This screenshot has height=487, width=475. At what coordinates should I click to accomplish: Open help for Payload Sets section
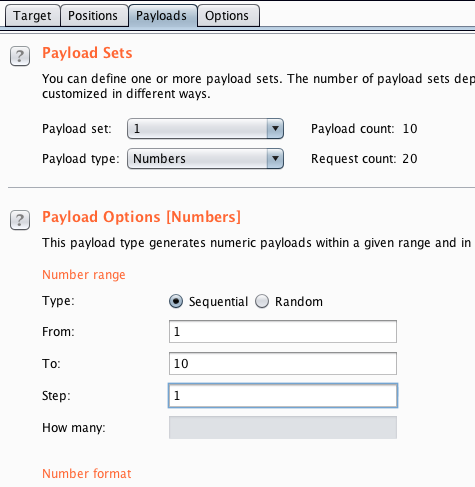tap(20, 56)
